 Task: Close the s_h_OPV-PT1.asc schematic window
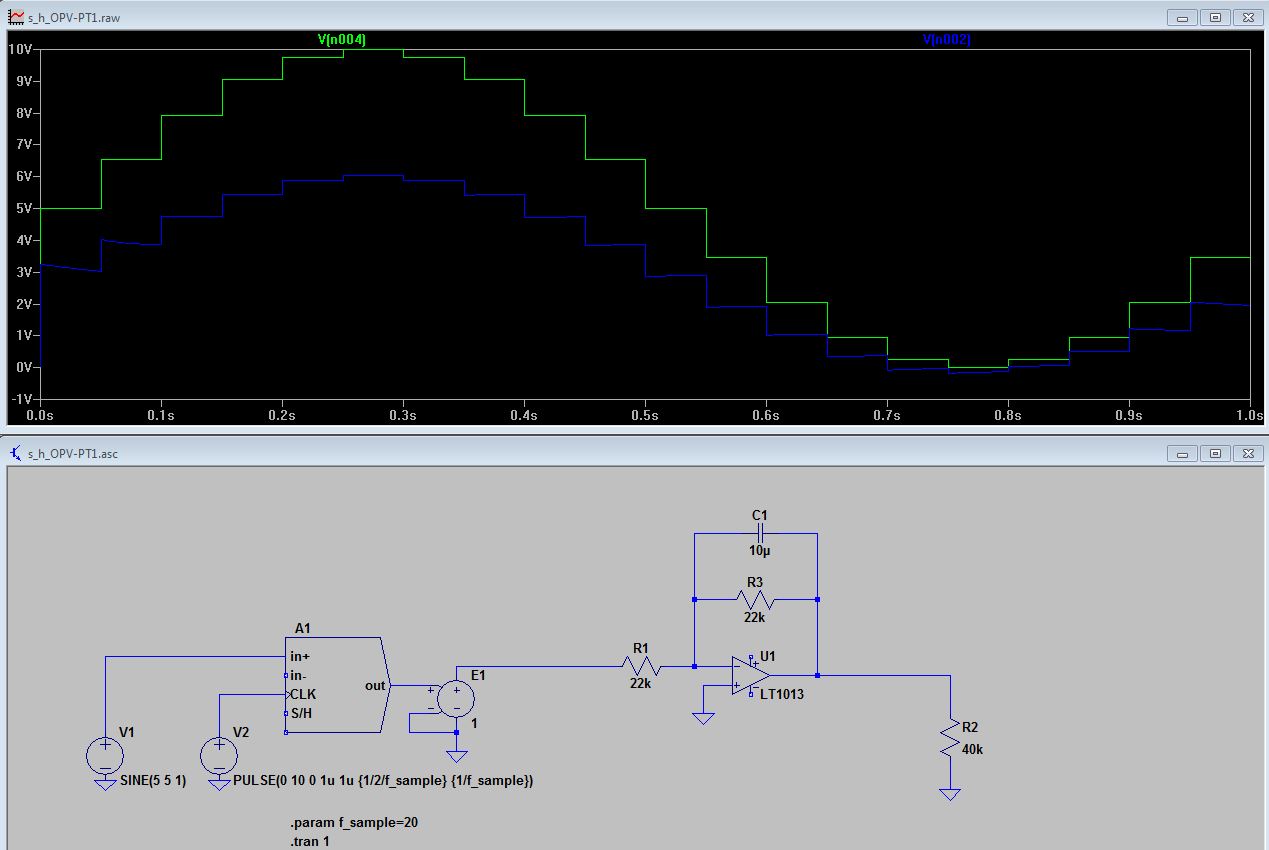[1247, 453]
